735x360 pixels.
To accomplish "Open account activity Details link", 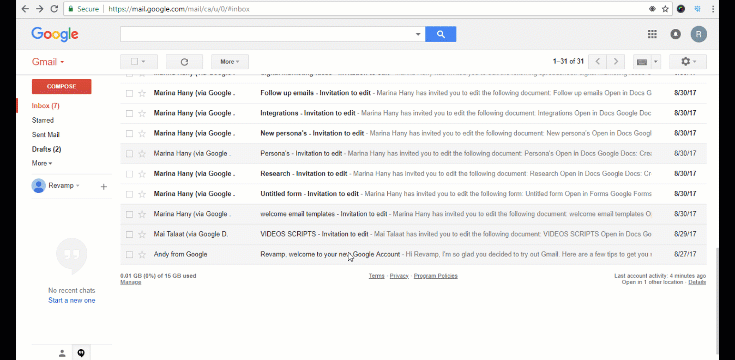I will pos(697,282).
